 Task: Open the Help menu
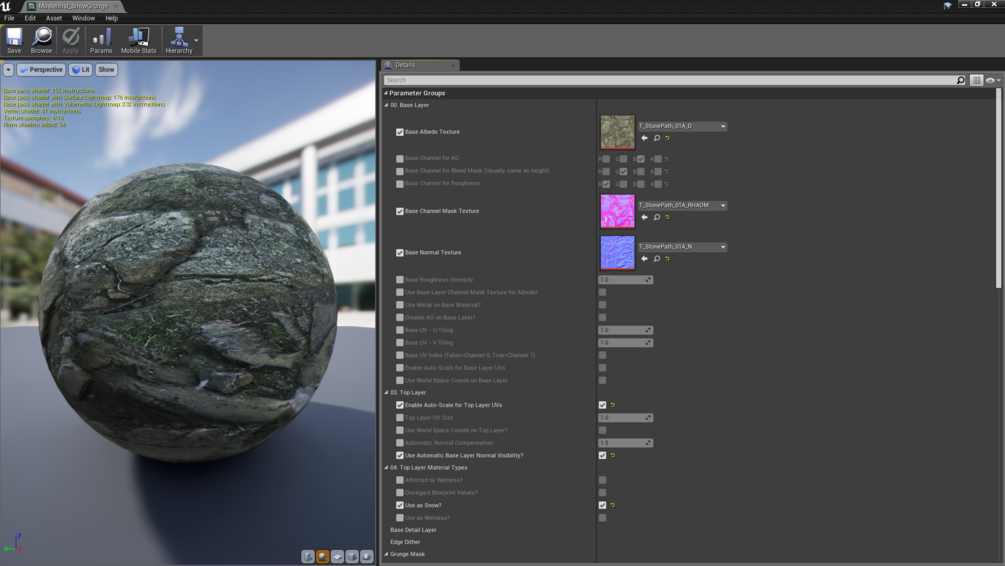point(112,18)
